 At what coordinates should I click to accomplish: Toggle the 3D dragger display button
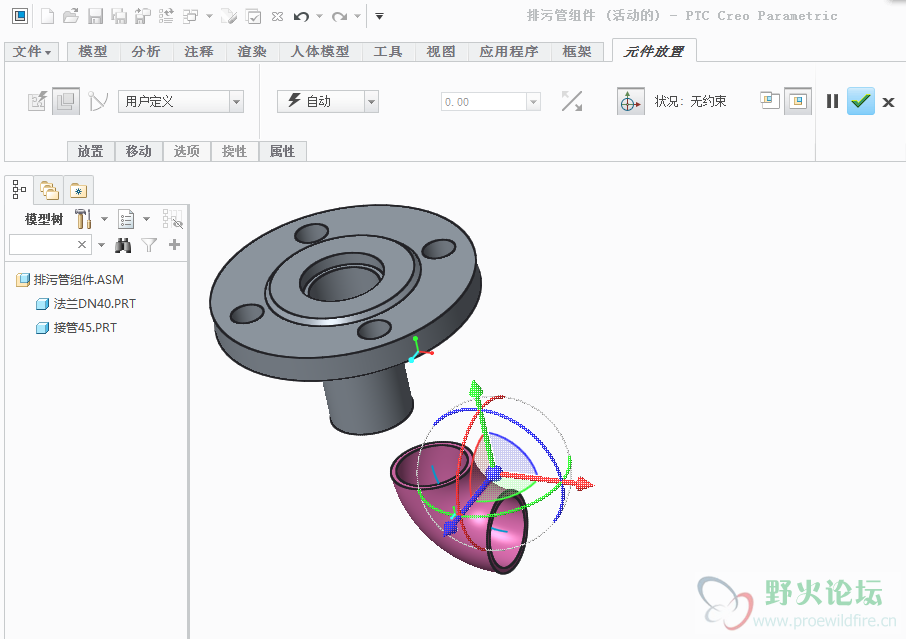(630, 102)
